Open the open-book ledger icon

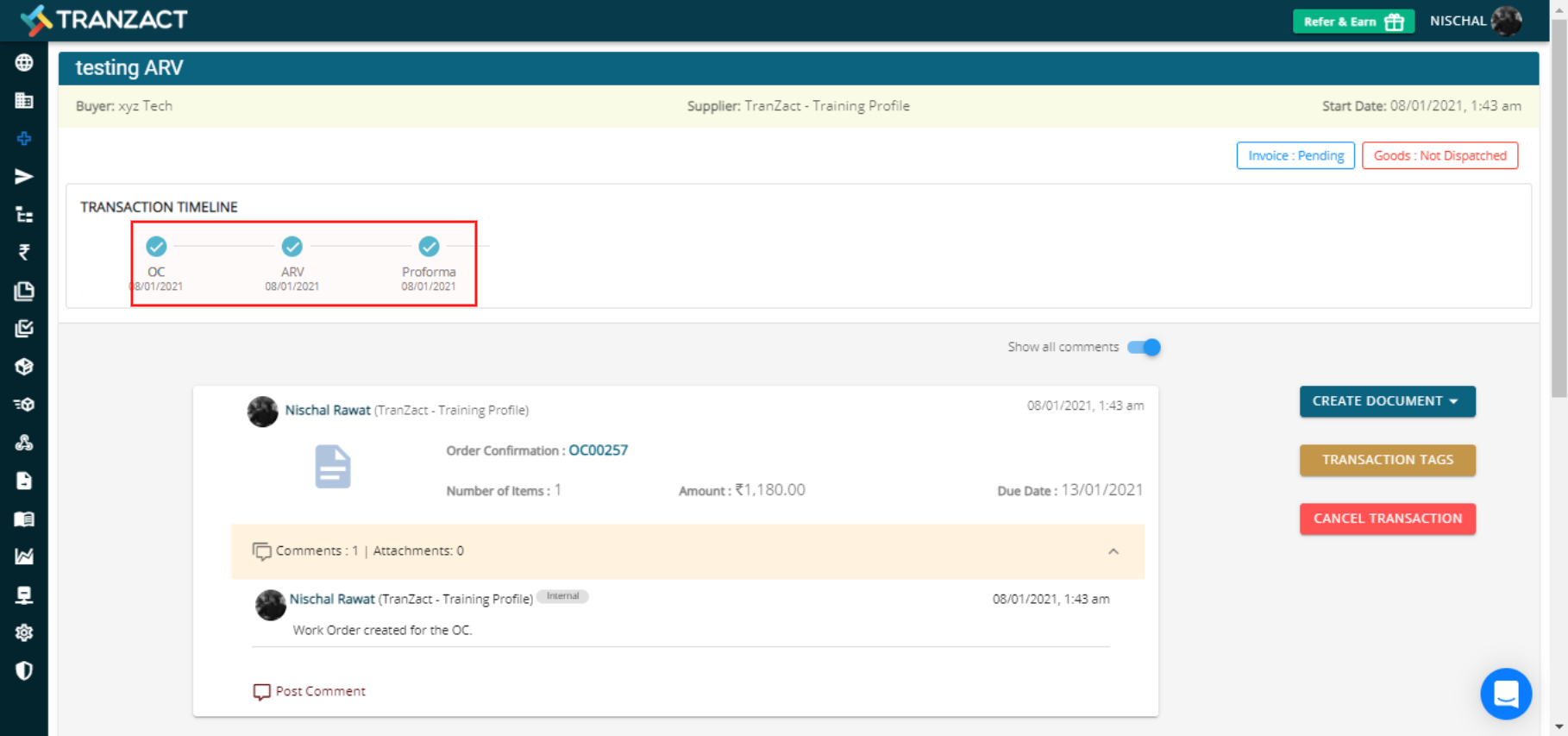[x=24, y=519]
